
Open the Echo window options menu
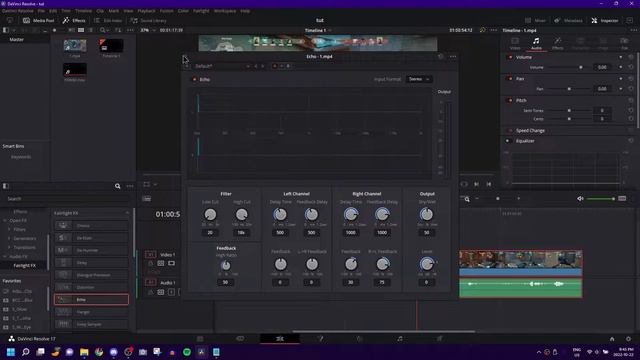(x=453, y=56)
